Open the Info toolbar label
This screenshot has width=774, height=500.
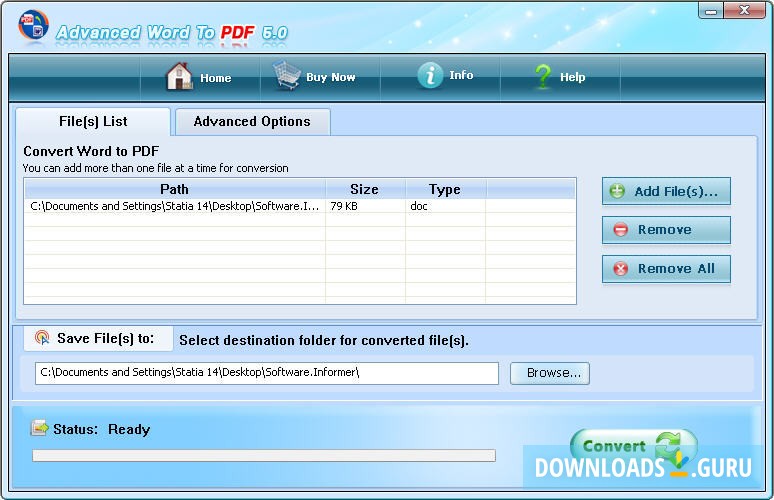click(x=461, y=75)
